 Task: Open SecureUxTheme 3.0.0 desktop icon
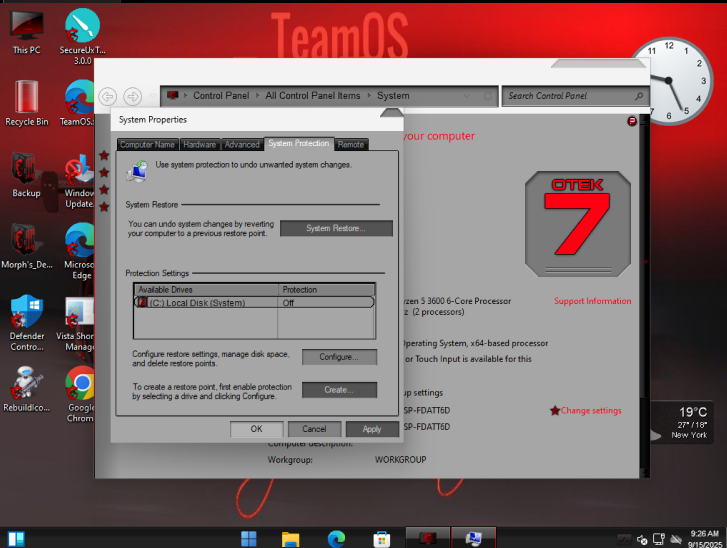pyautogui.click(x=82, y=36)
